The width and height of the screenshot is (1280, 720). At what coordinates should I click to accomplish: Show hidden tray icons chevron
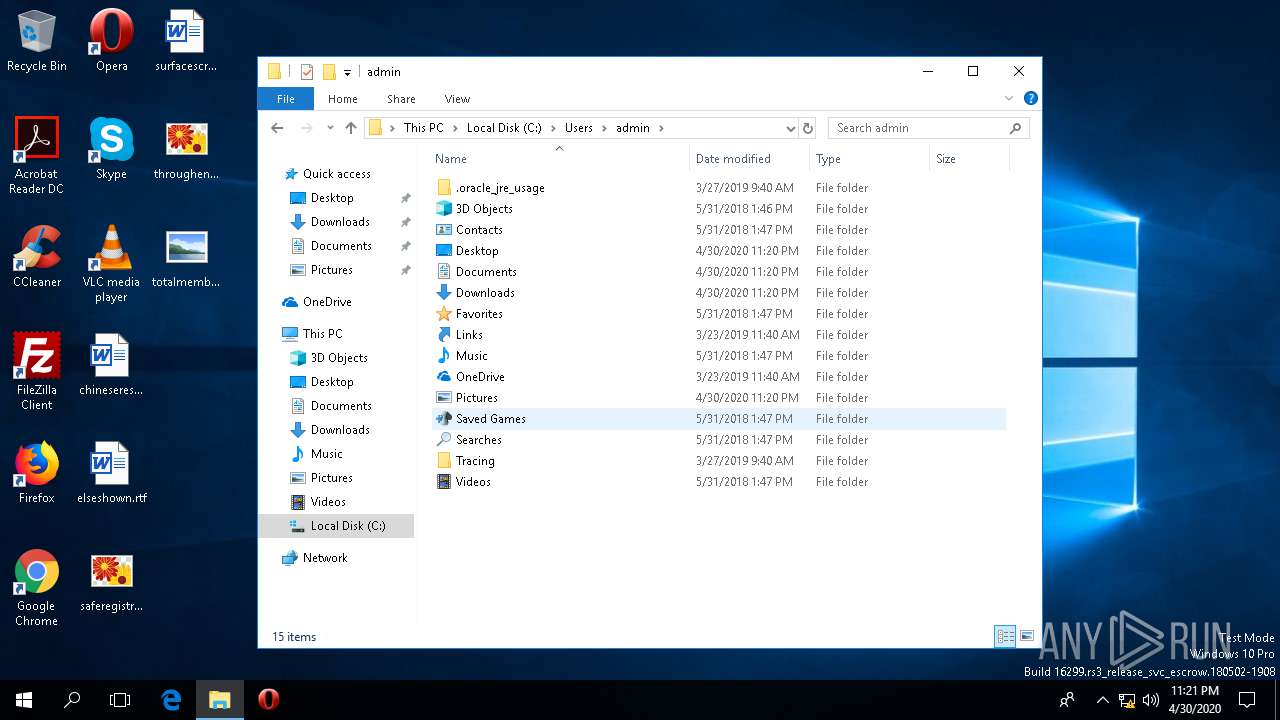point(1103,700)
